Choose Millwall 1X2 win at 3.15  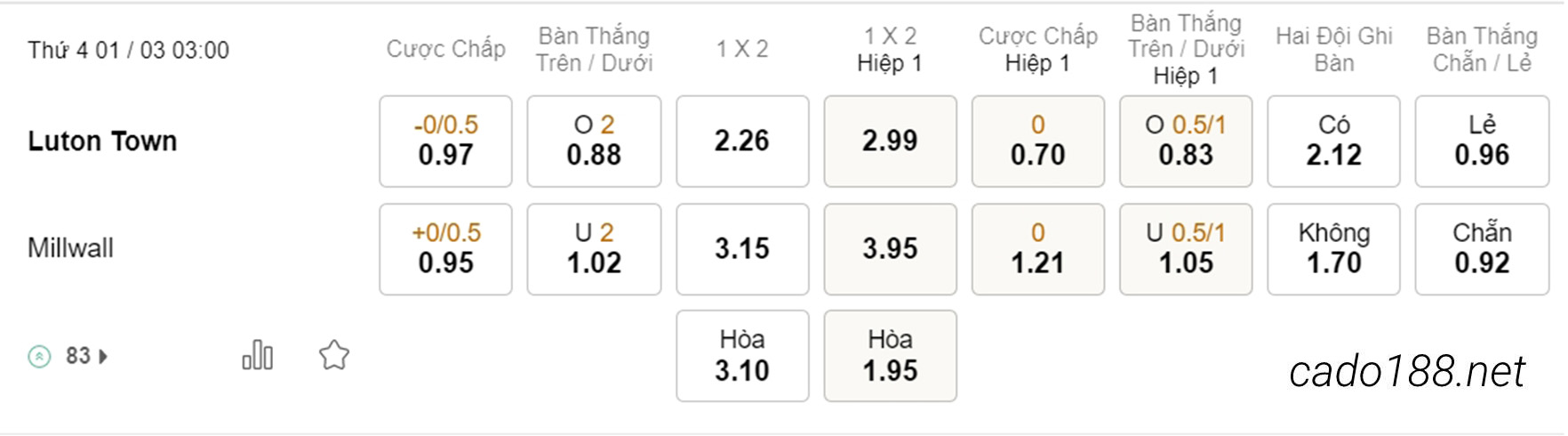pyautogui.click(x=742, y=248)
